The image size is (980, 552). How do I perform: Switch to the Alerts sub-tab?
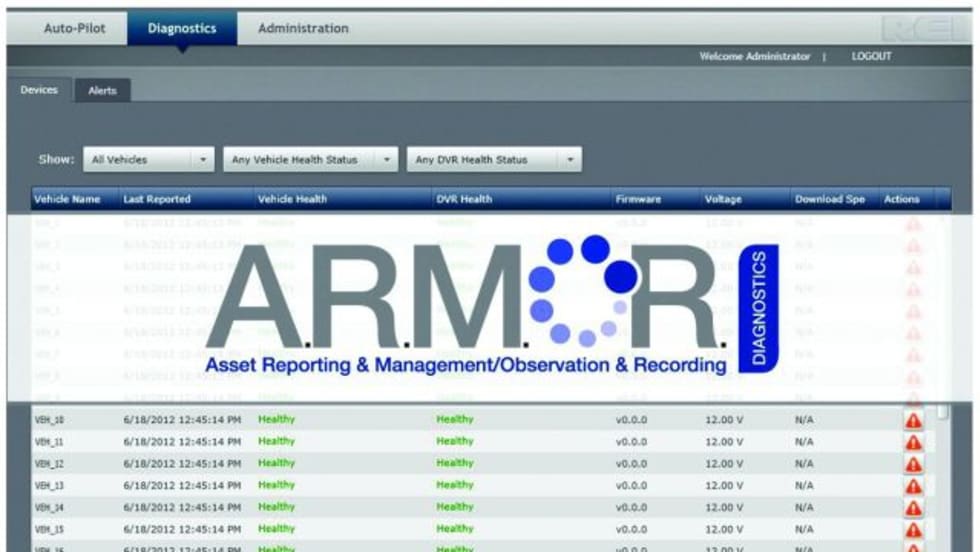pos(102,91)
